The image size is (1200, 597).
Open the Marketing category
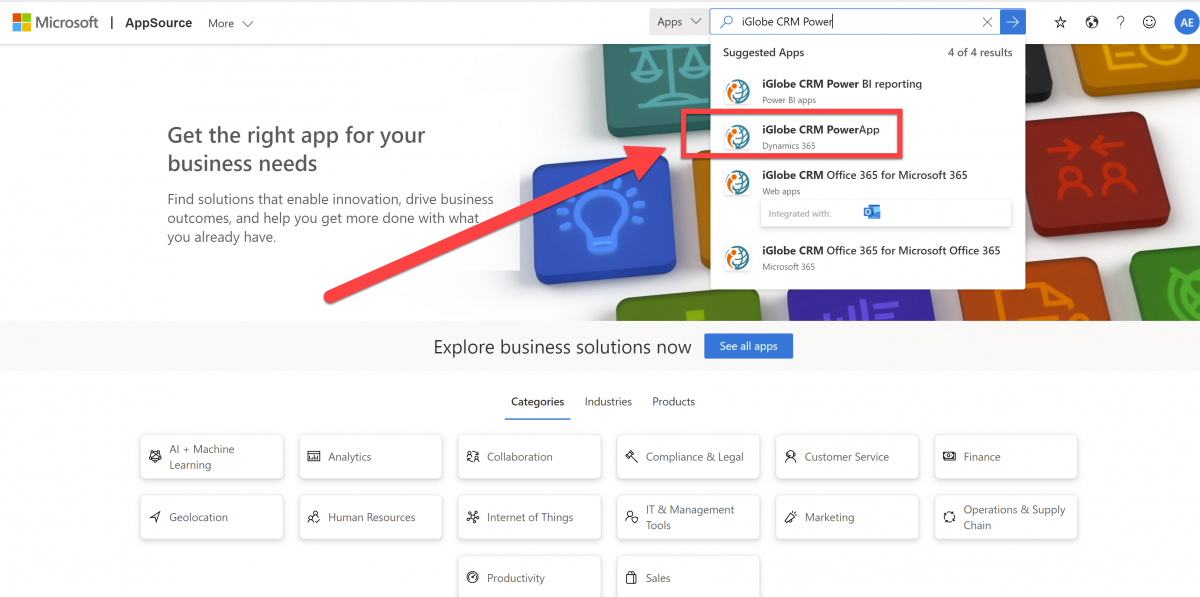click(847, 517)
